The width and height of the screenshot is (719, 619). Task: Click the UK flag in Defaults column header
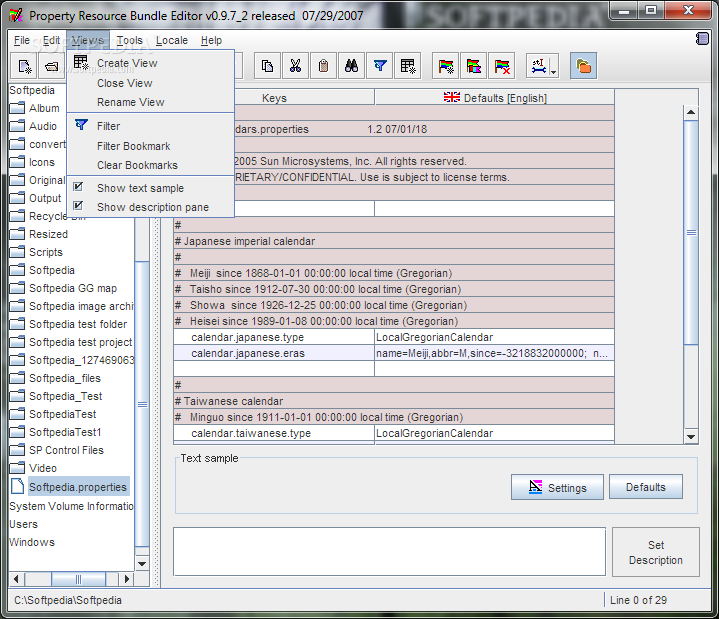click(x=452, y=97)
